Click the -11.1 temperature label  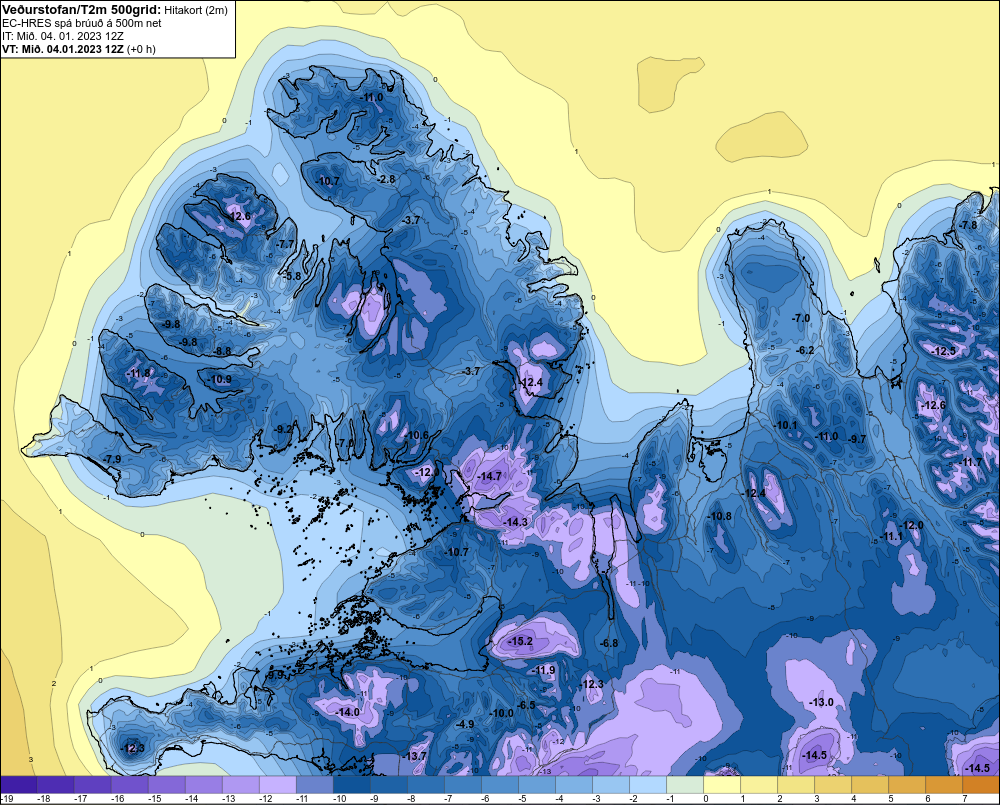pos(891,537)
